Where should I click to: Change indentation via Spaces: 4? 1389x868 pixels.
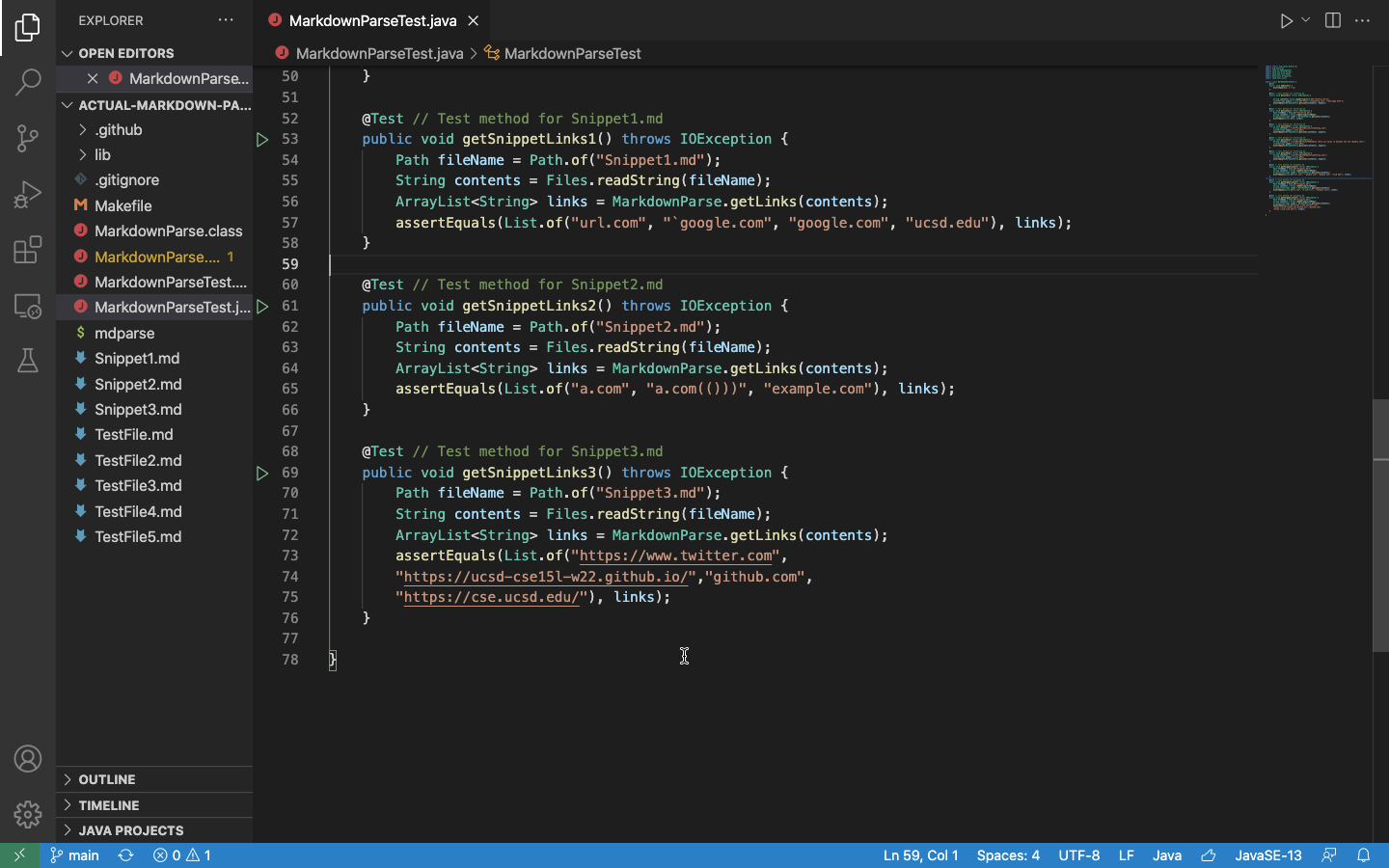[x=1008, y=855]
